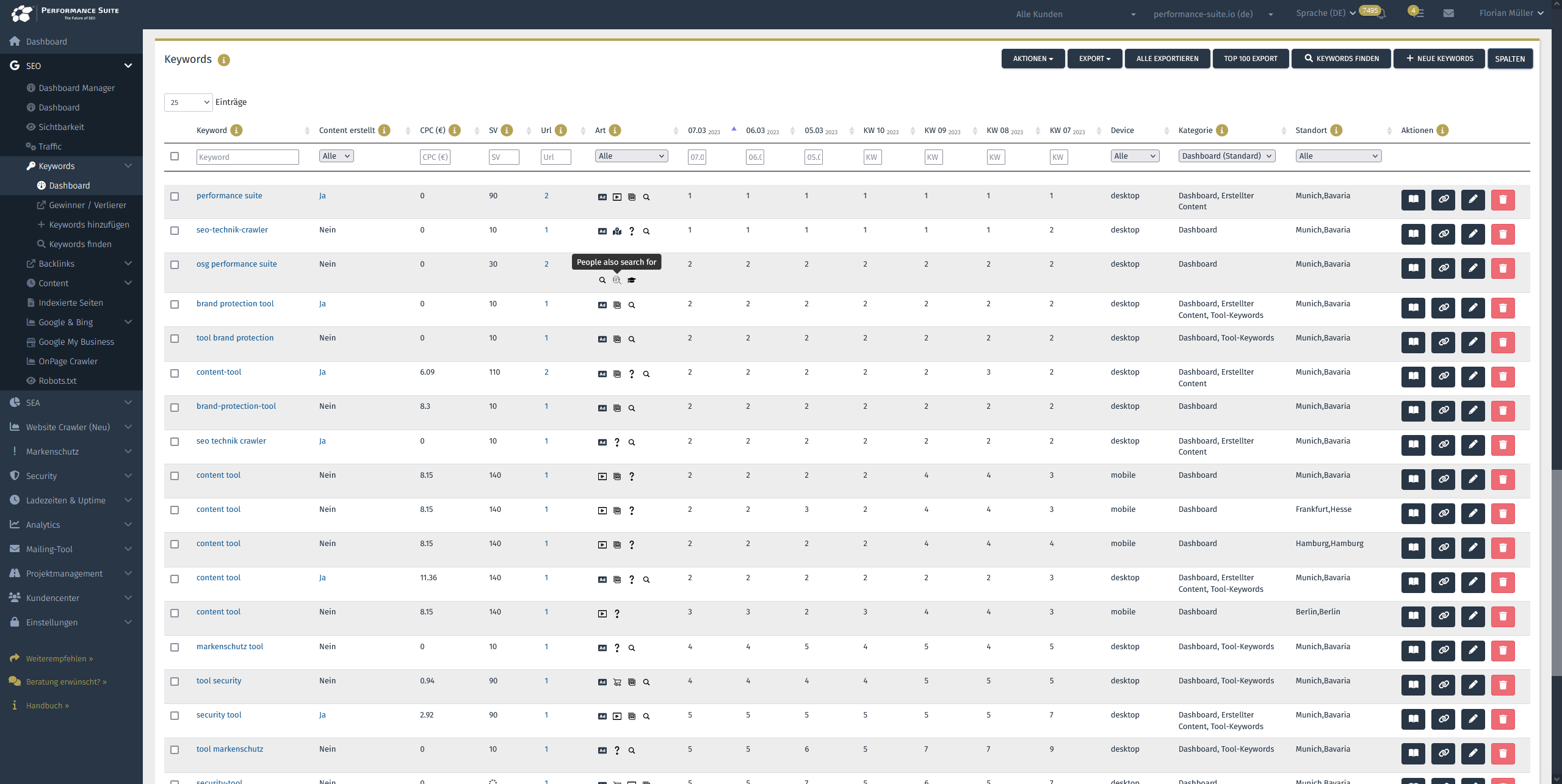Open the Keywords Dashboard in the sidebar
The height and width of the screenshot is (784, 1562).
click(70, 185)
